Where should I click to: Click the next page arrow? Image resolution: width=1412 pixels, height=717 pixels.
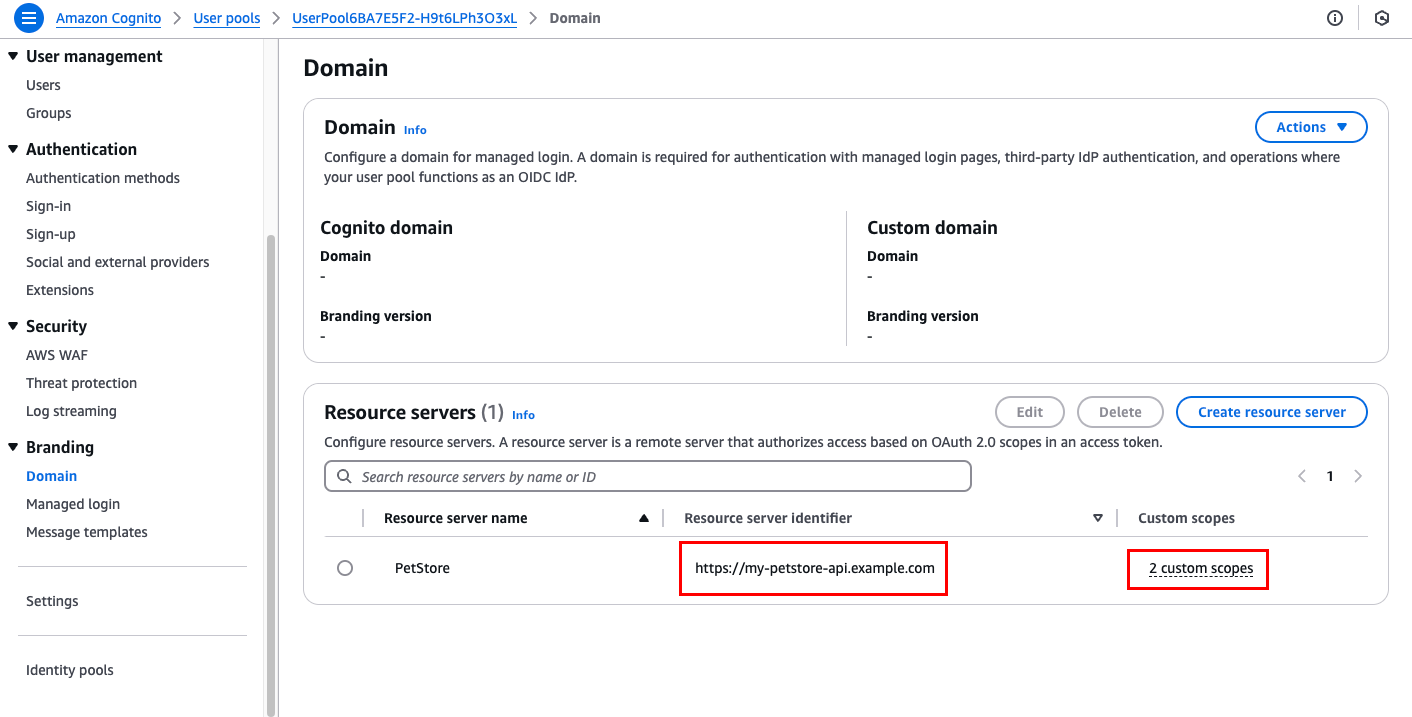click(x=1358, y=476)
